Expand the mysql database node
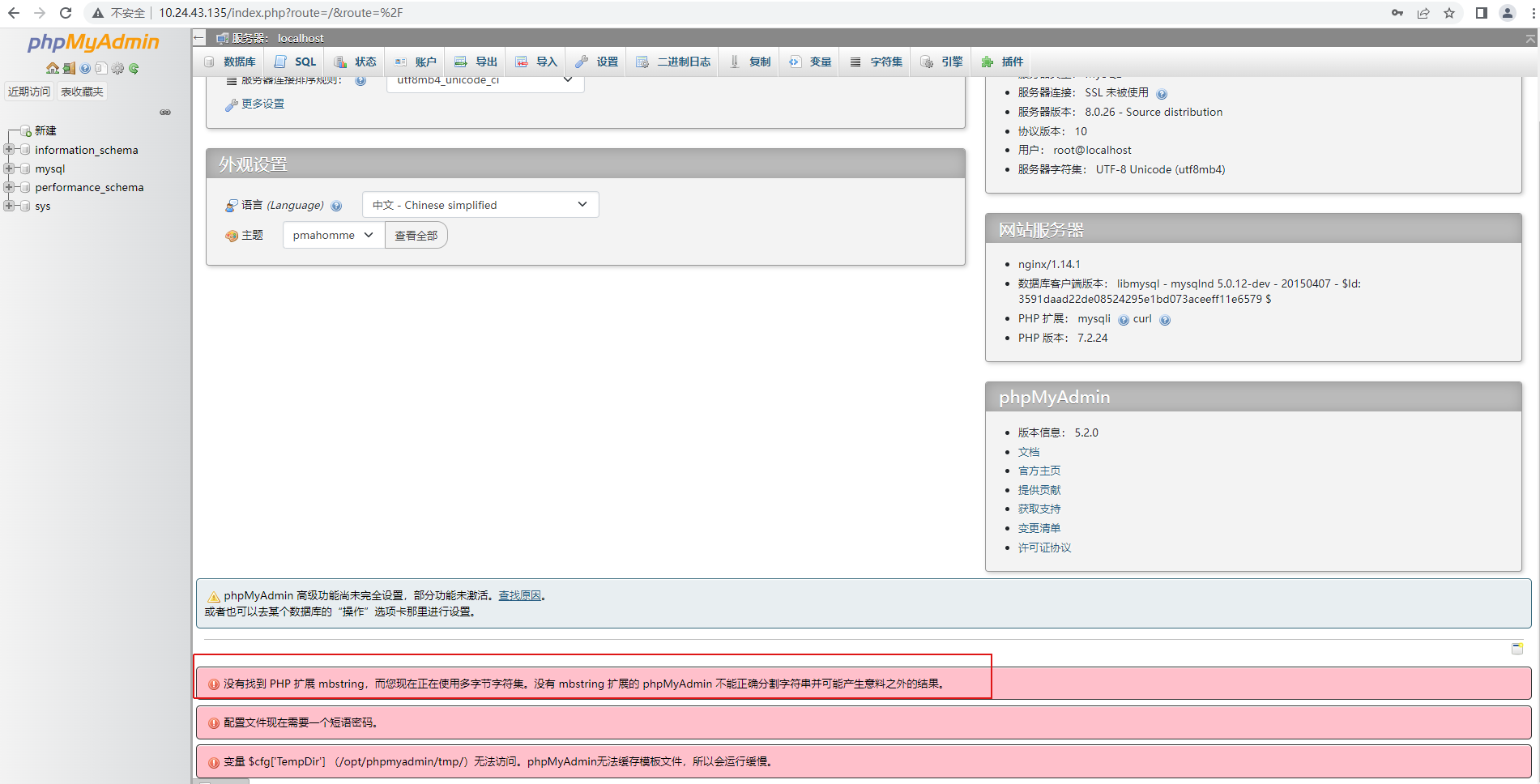Image resolution: width=1540 pixels, height=784 pixels. pos(9,168)
